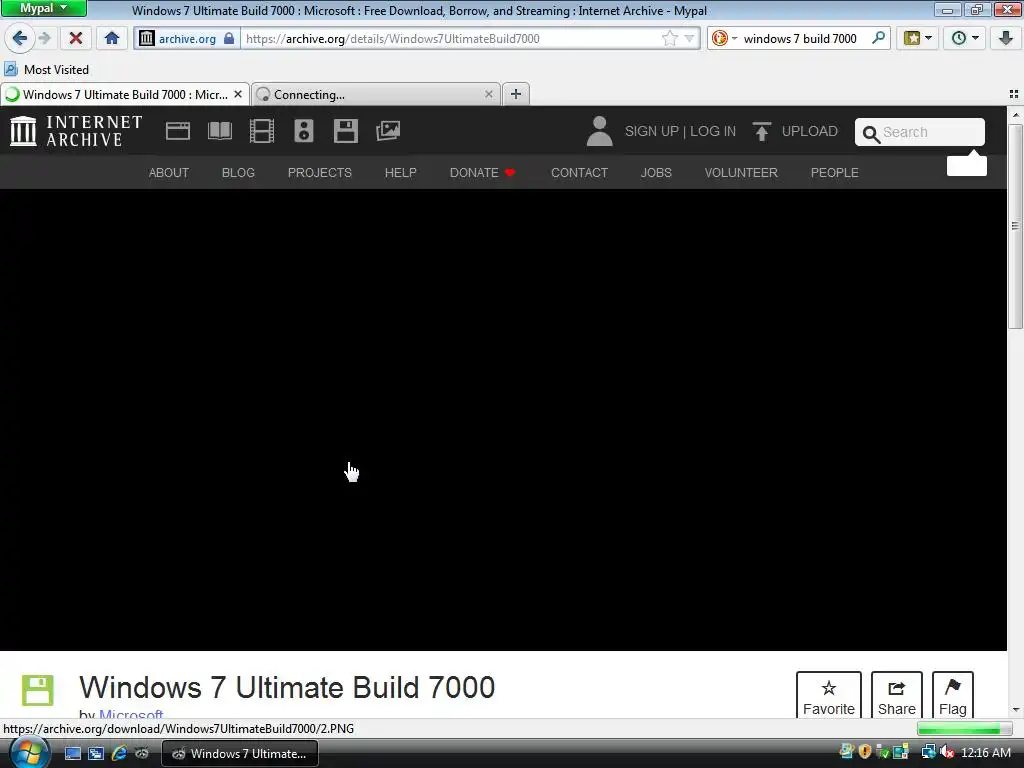This screenshot has width=1024, height=768.
Task: Open the Mypal application menu
Action: point(43,8)
